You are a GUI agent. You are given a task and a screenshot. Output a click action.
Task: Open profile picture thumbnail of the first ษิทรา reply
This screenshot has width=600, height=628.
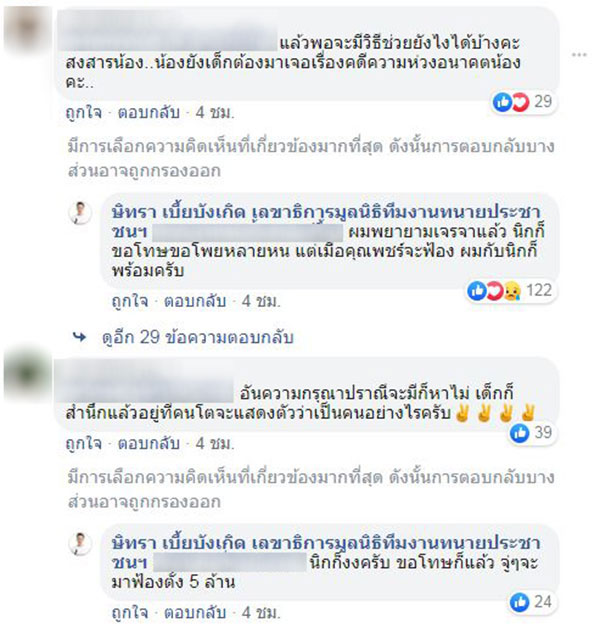click(x=81, y=213)
